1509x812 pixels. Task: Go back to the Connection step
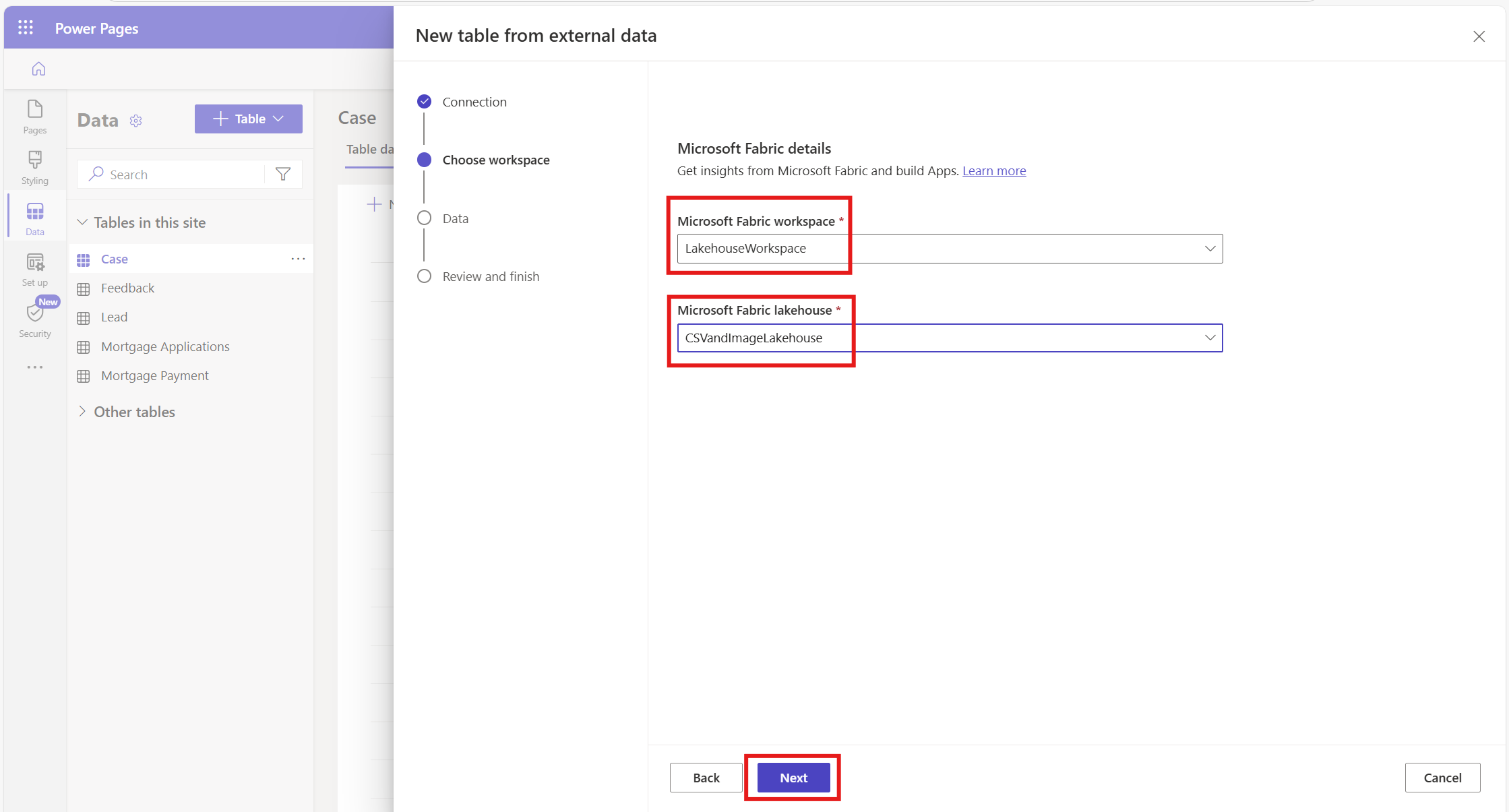click(x=474, y=102)
